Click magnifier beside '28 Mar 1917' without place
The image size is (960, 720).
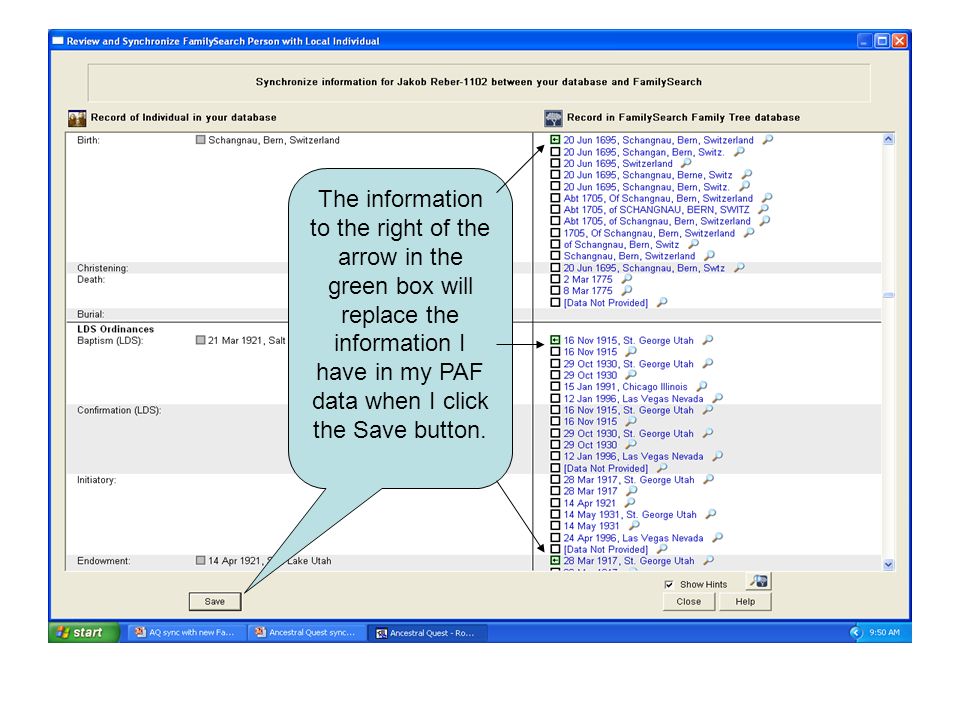click(x=632, y=491)
